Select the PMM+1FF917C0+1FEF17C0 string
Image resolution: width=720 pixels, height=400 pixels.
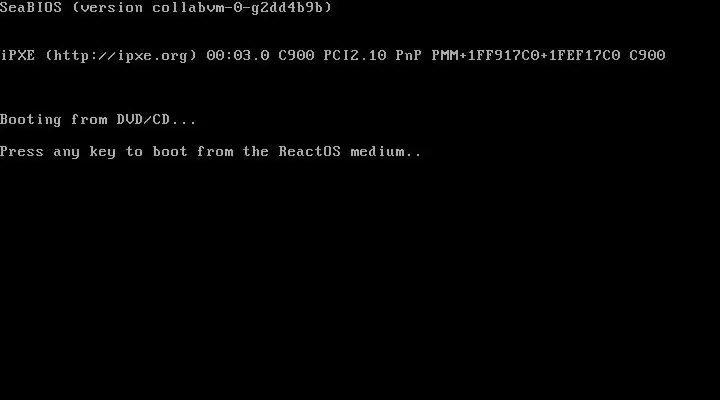[x=526, y=55]
